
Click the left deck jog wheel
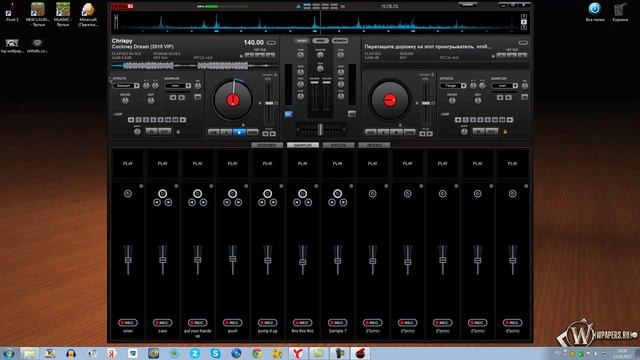(x=233, y=100)
